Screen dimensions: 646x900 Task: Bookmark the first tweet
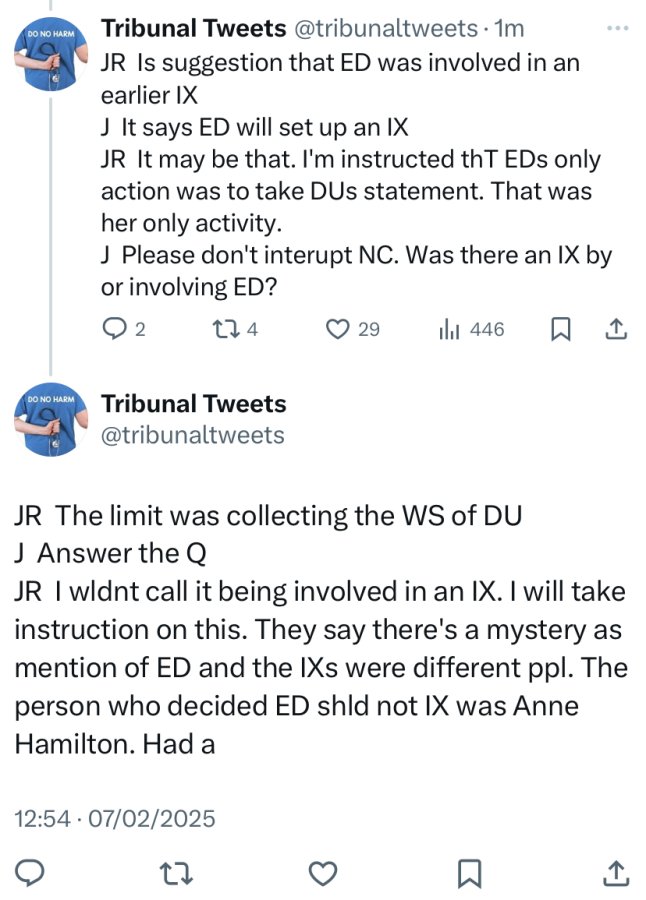coord(560,329)
